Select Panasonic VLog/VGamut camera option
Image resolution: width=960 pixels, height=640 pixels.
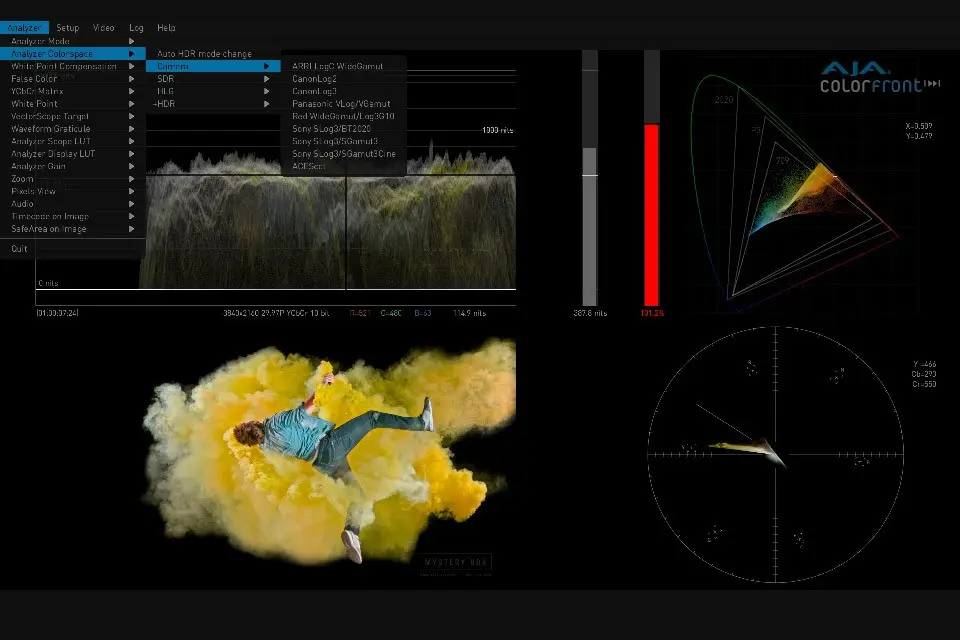(x=341, y=104)
